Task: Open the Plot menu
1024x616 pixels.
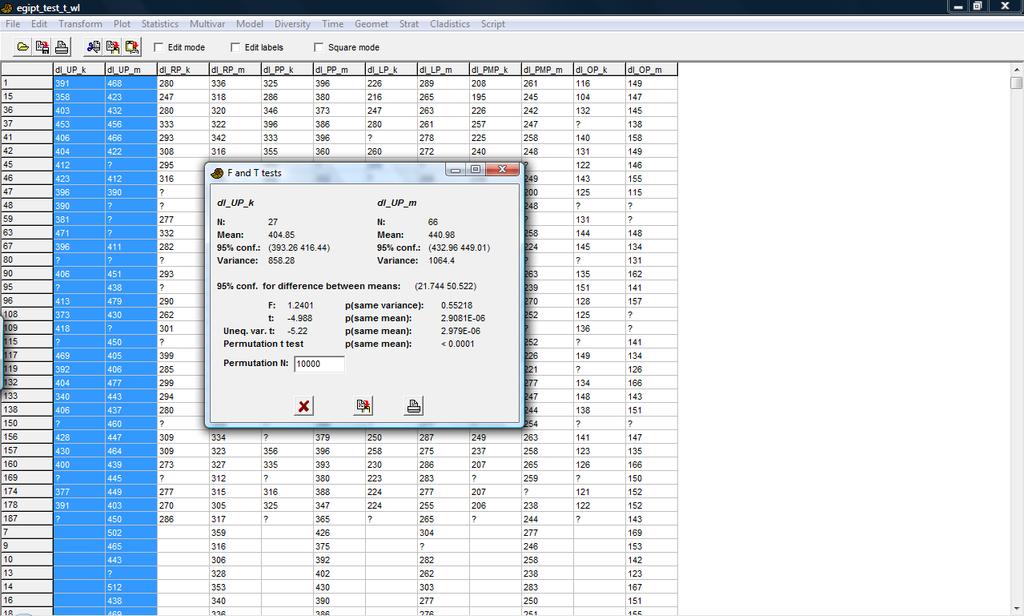Action: (x=122, y=24)
